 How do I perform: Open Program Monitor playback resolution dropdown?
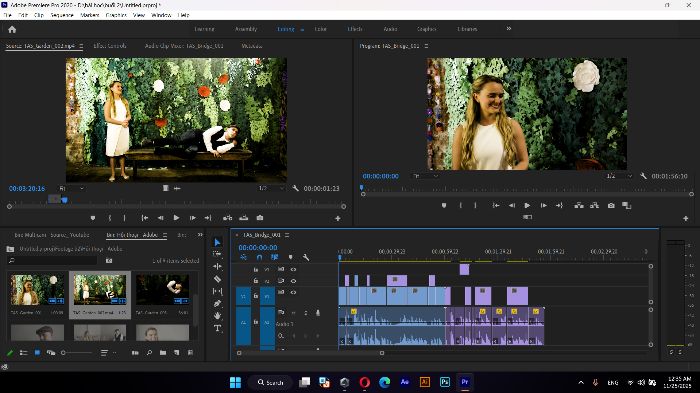coord(619,176)
